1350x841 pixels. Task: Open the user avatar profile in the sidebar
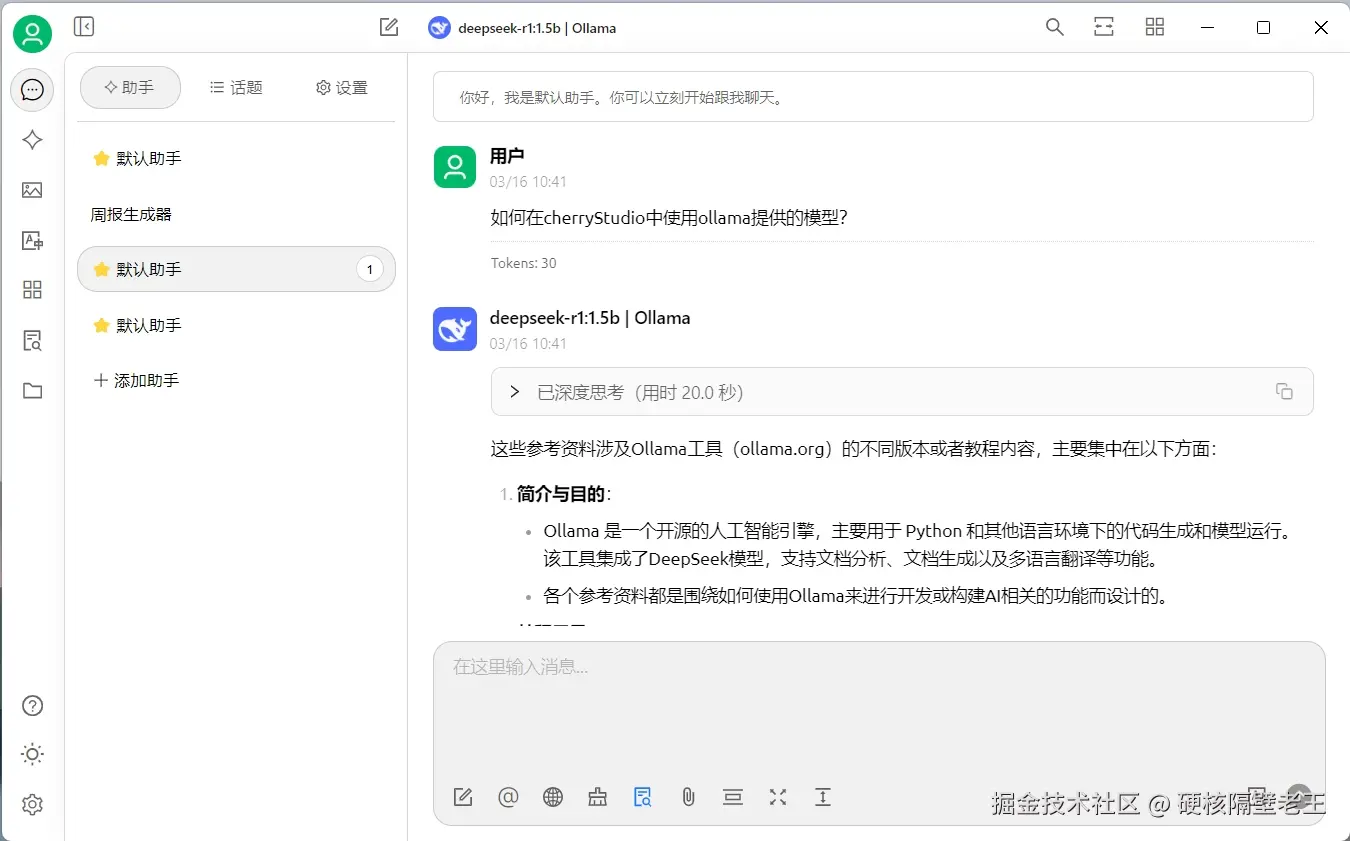[x=32, y=34]
